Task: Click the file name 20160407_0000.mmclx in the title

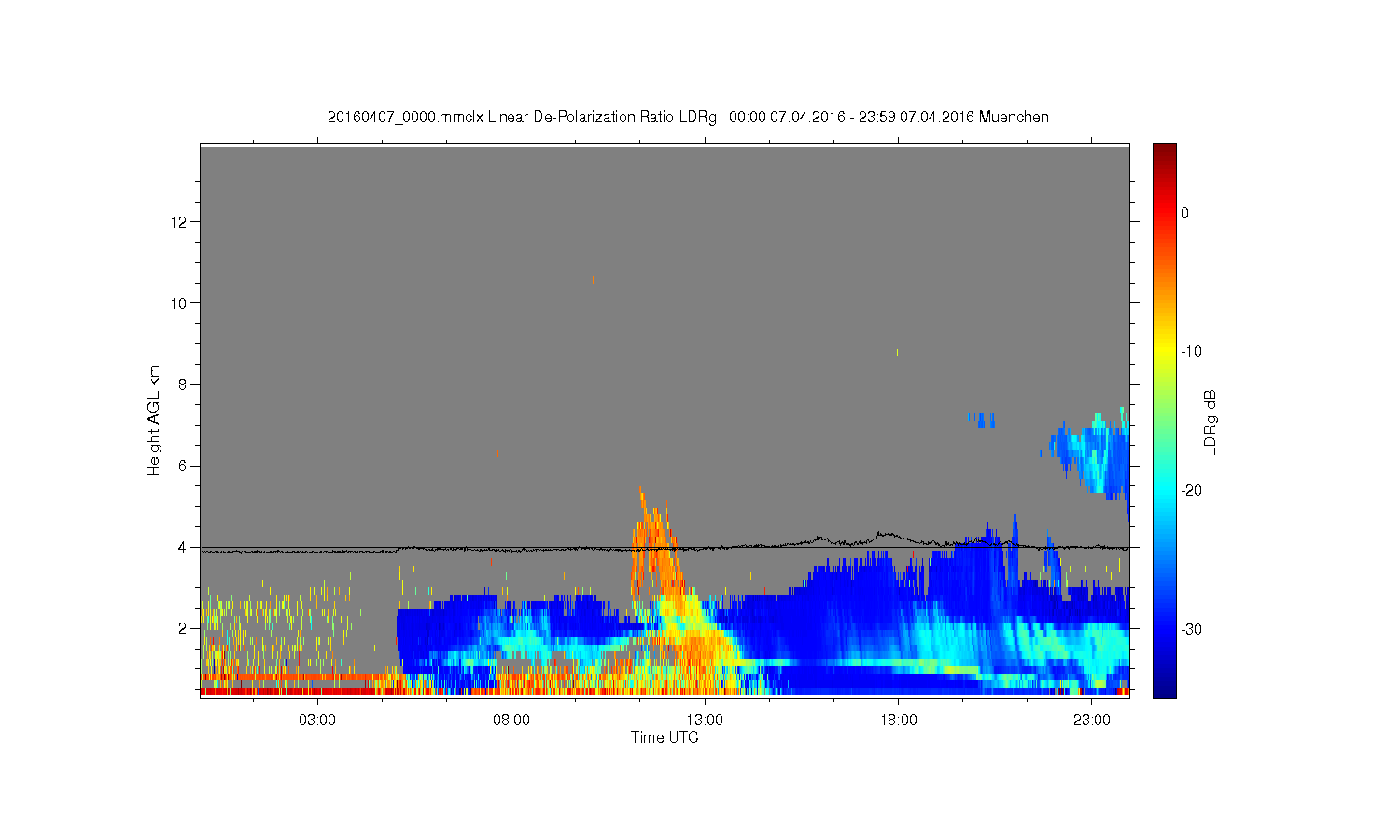Action: point(406,118)
